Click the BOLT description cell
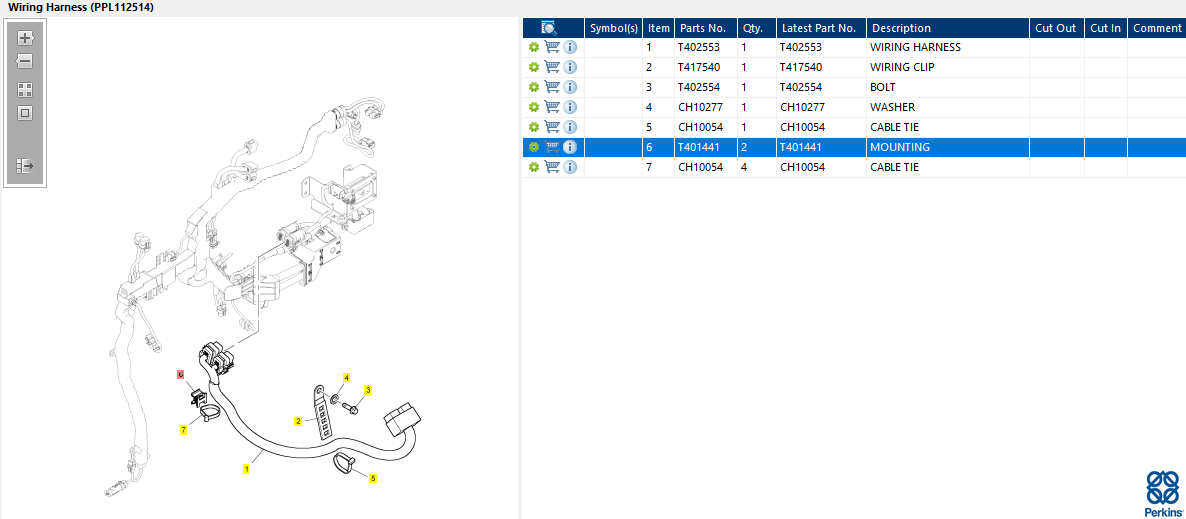This screenshot has width=1186, height=519. tap(948, 87)
